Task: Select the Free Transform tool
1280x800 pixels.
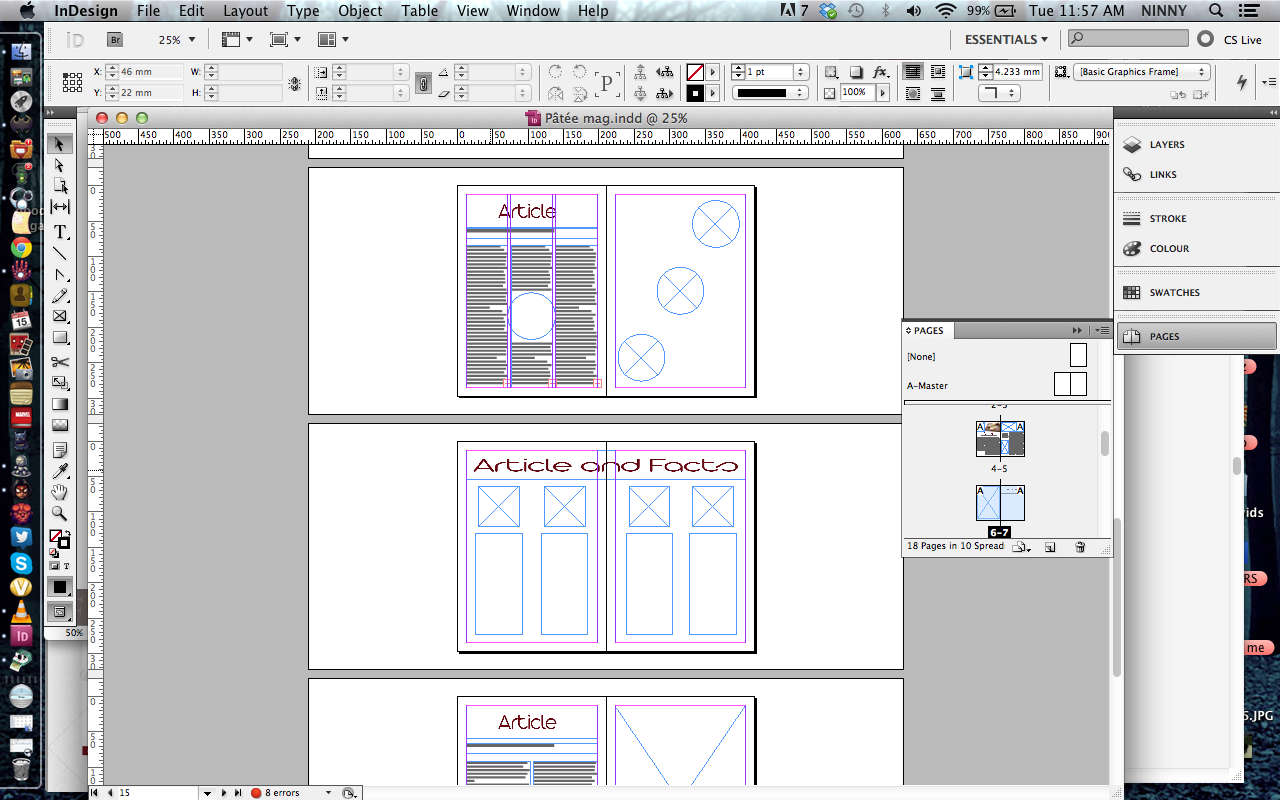Action: click(x=60, y=383)
